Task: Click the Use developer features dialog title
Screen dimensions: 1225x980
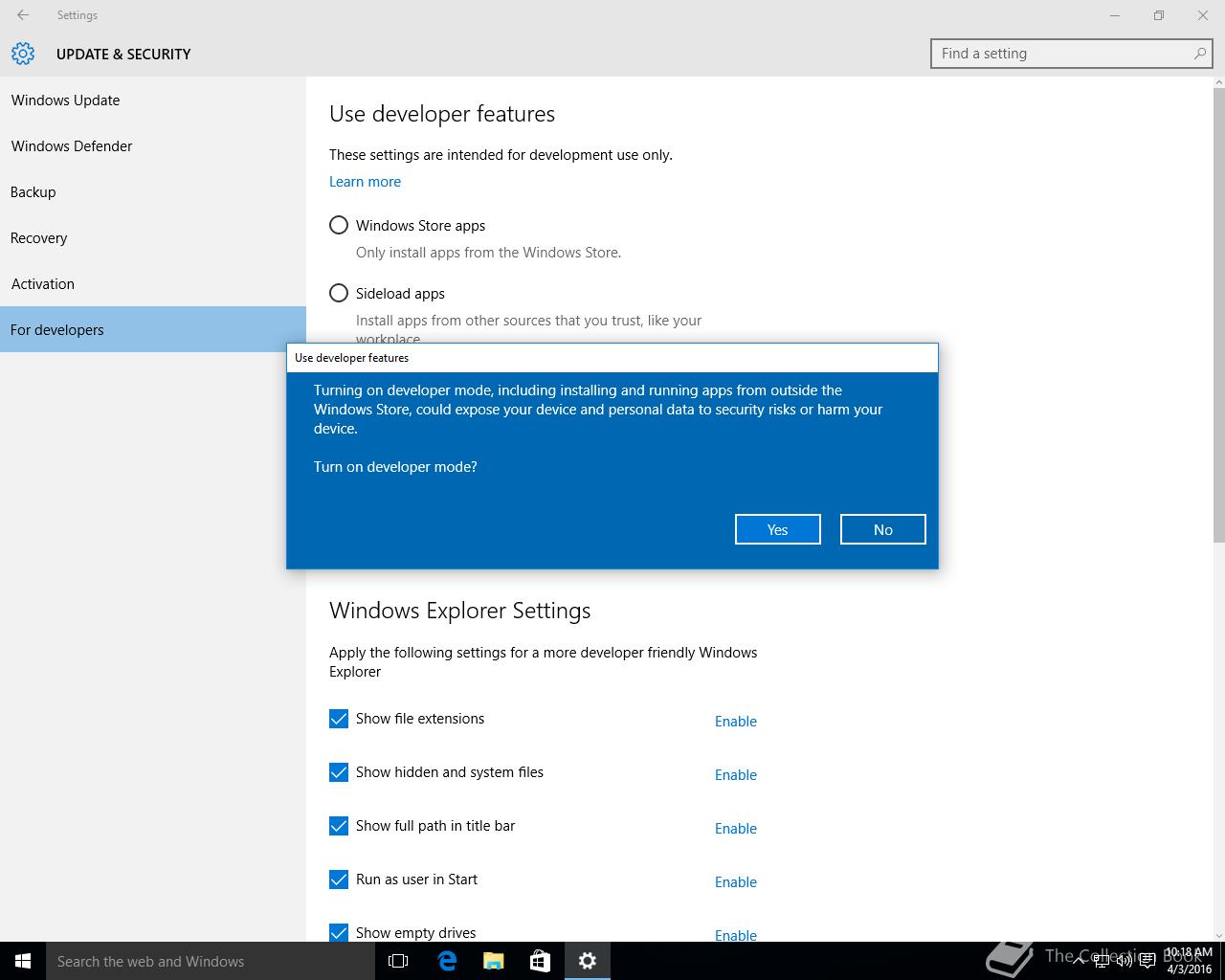Action: (x=351, y=357)
